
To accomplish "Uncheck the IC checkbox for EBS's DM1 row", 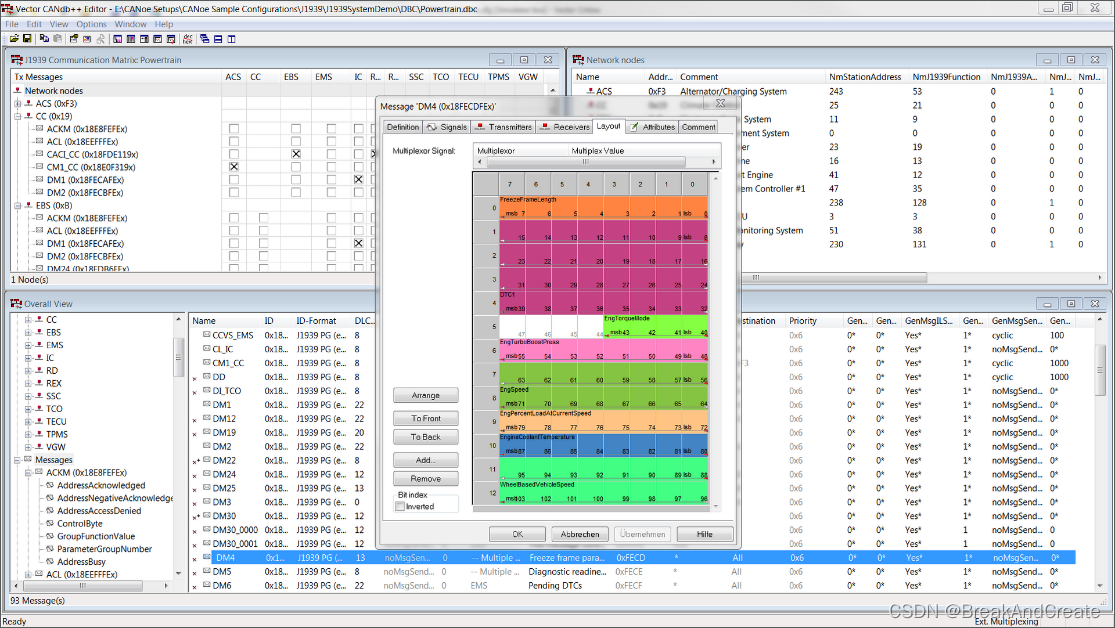I will (x=358, y=243).
